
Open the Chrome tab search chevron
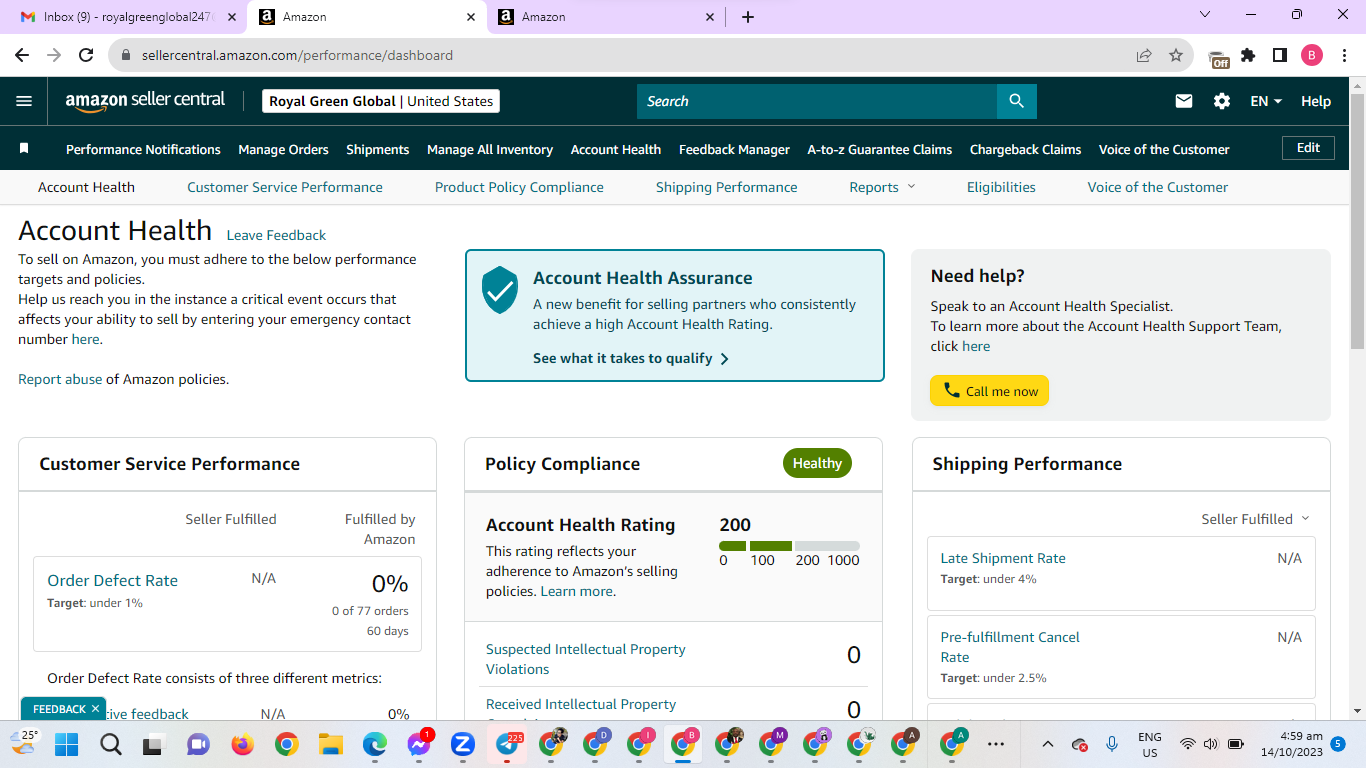[x=1204, y=15]
